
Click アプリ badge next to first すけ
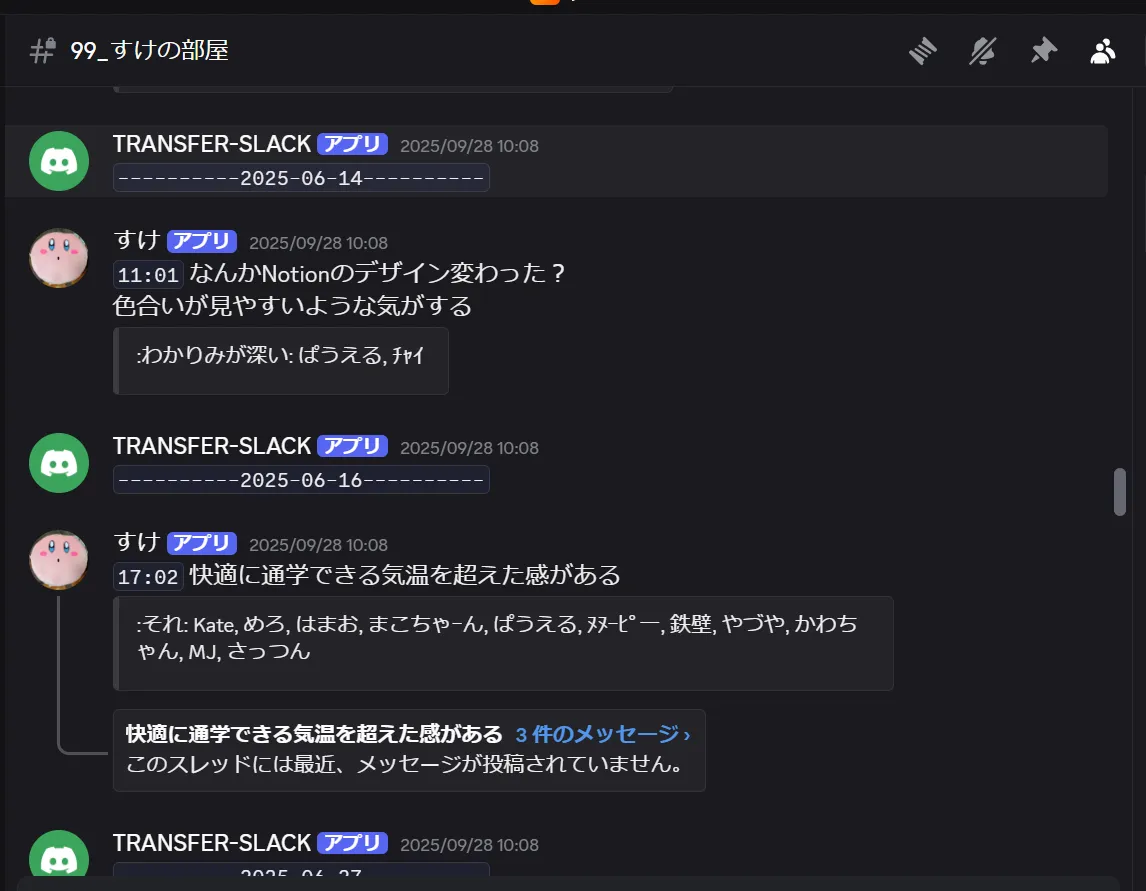202,240
